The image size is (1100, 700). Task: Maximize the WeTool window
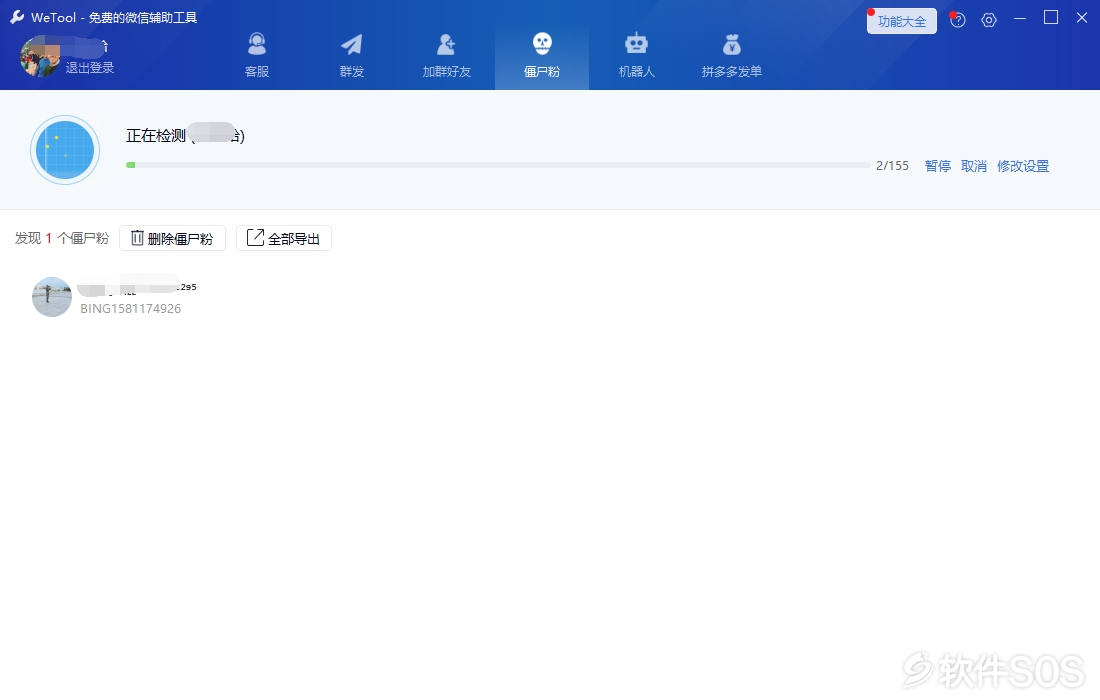(x=1051, y=18)
